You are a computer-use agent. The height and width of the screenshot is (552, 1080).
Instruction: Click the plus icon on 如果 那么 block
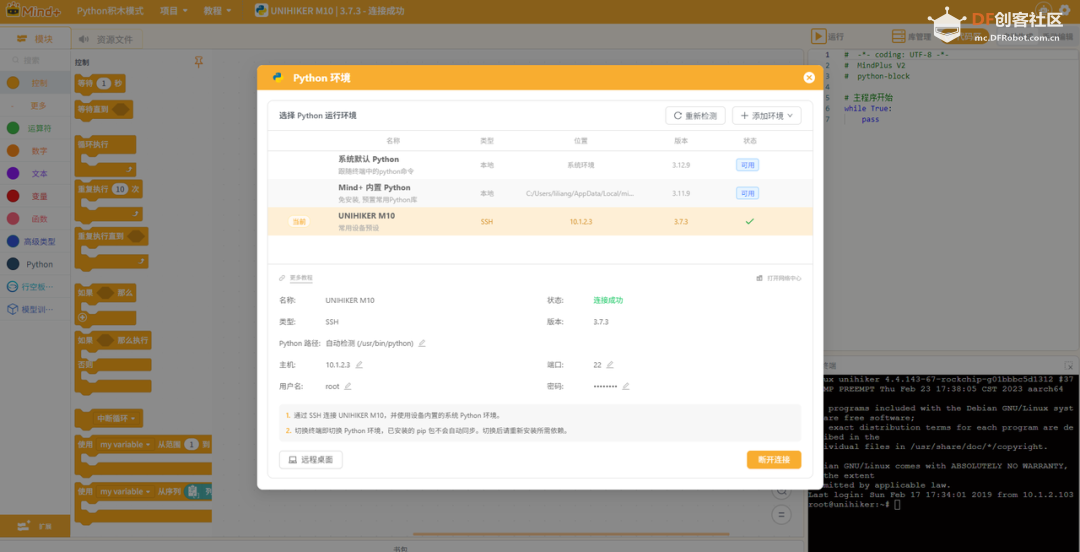83,318
